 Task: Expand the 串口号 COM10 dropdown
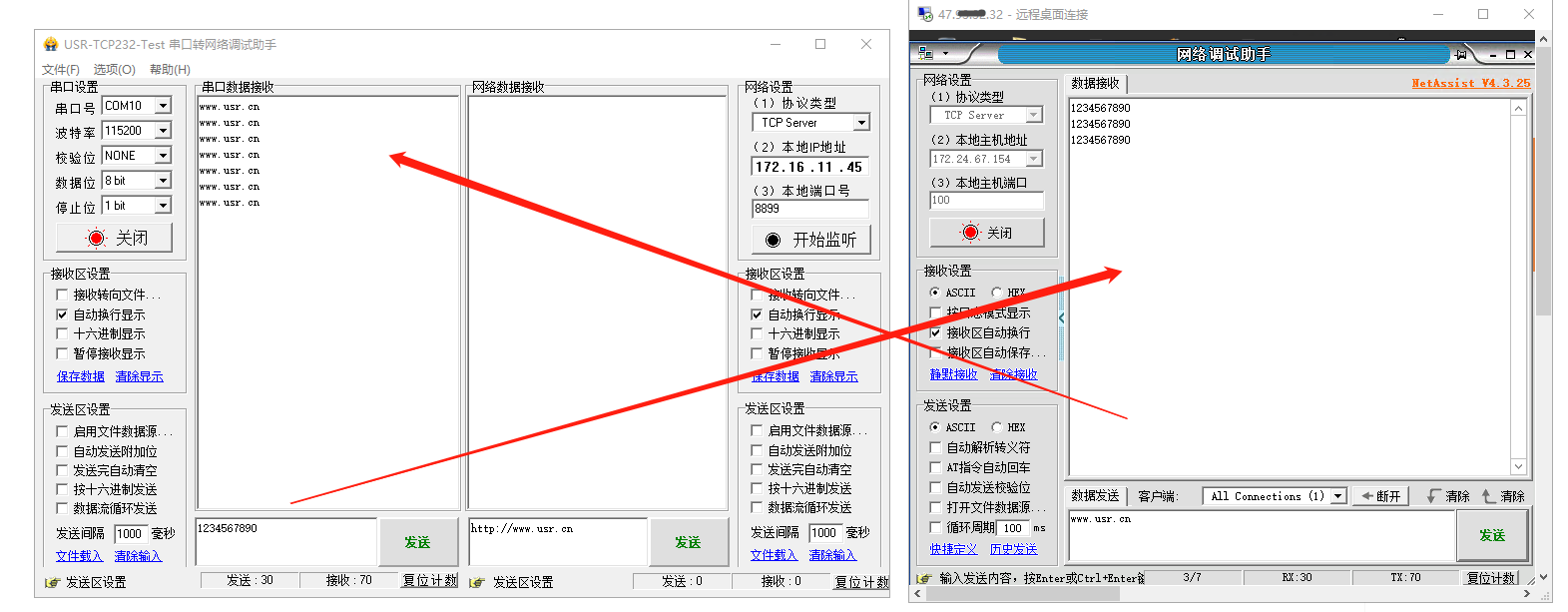coord(164,106)
